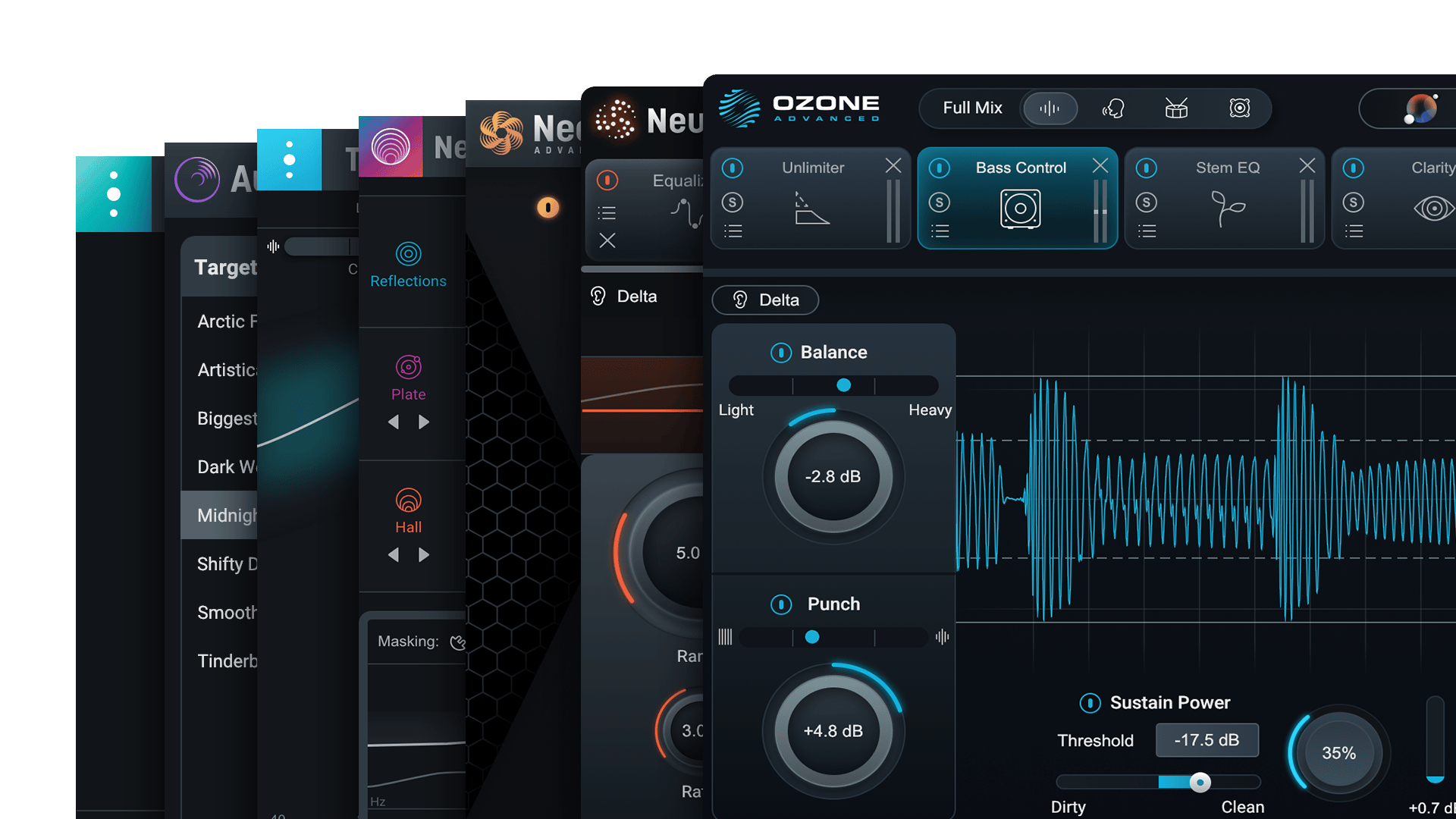Click the Unlimiter module graph icon
1456x819 pixels.
pos(811,209)
